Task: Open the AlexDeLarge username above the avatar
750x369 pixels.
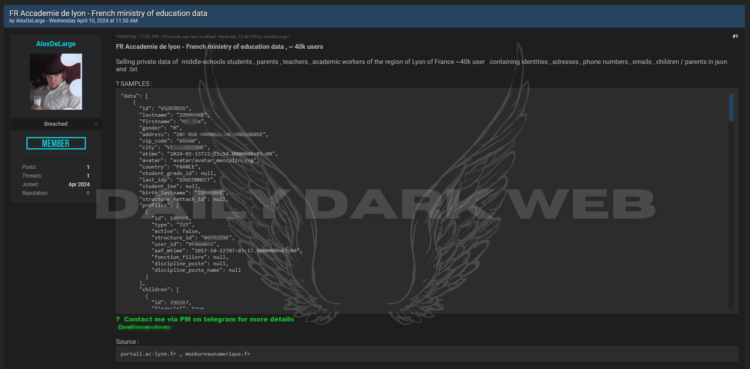Action: coord(56,44)
